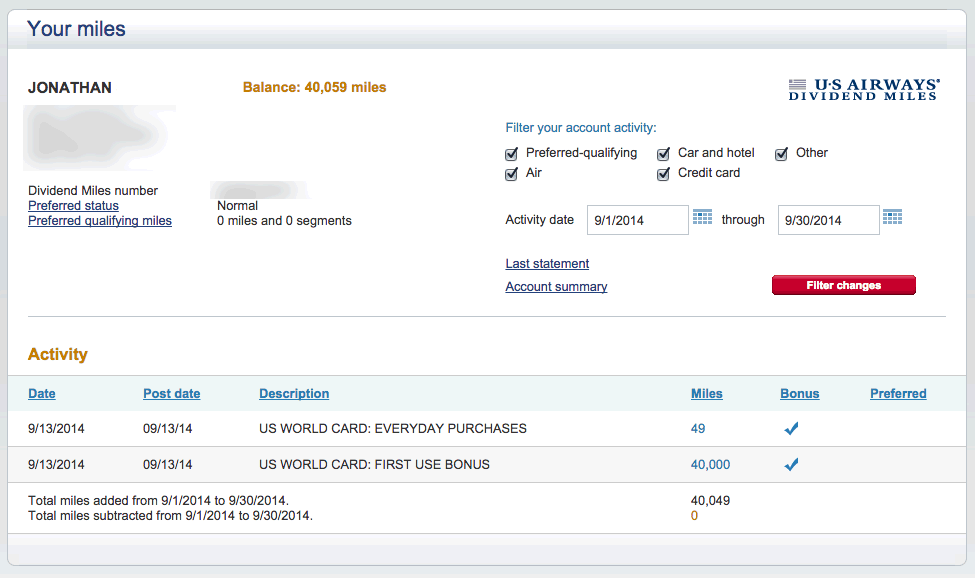This screenshot has height=578, width=975.
Task: Click the Activity section heading
Action: point(58,354)
